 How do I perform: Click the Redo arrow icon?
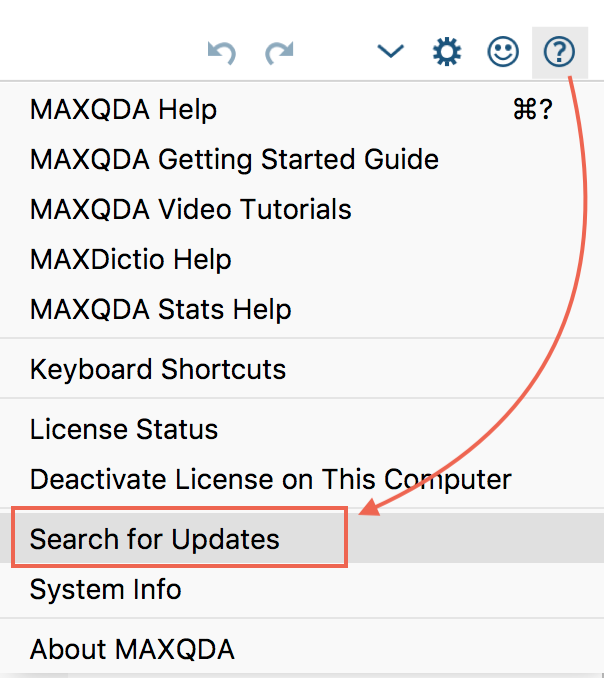tap(279, 53)
